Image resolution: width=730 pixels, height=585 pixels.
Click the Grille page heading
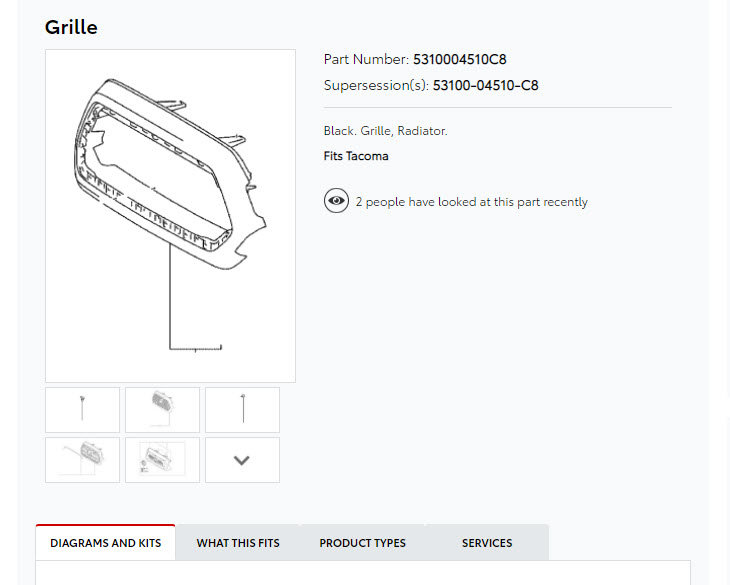[71, 27]
